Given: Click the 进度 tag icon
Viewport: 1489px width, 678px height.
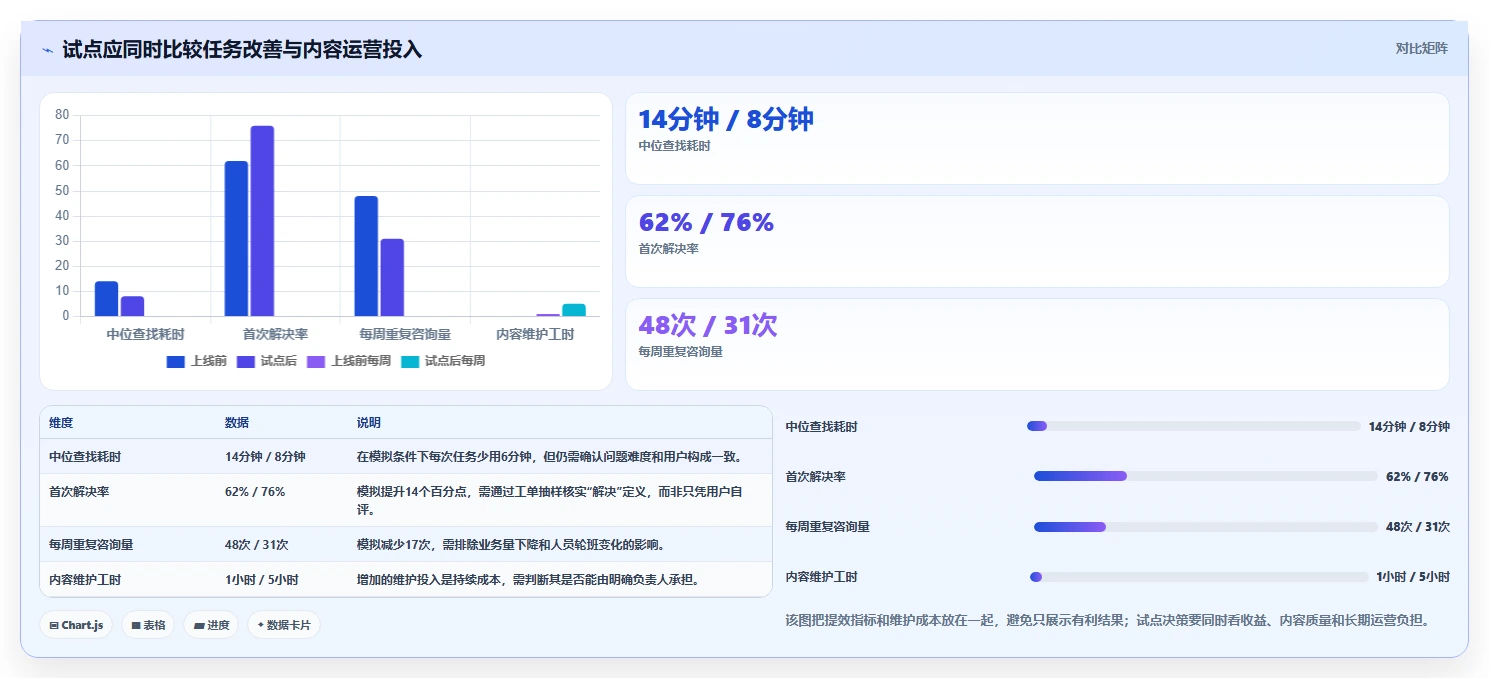Looking at the screenshot, I should (199, 626).
